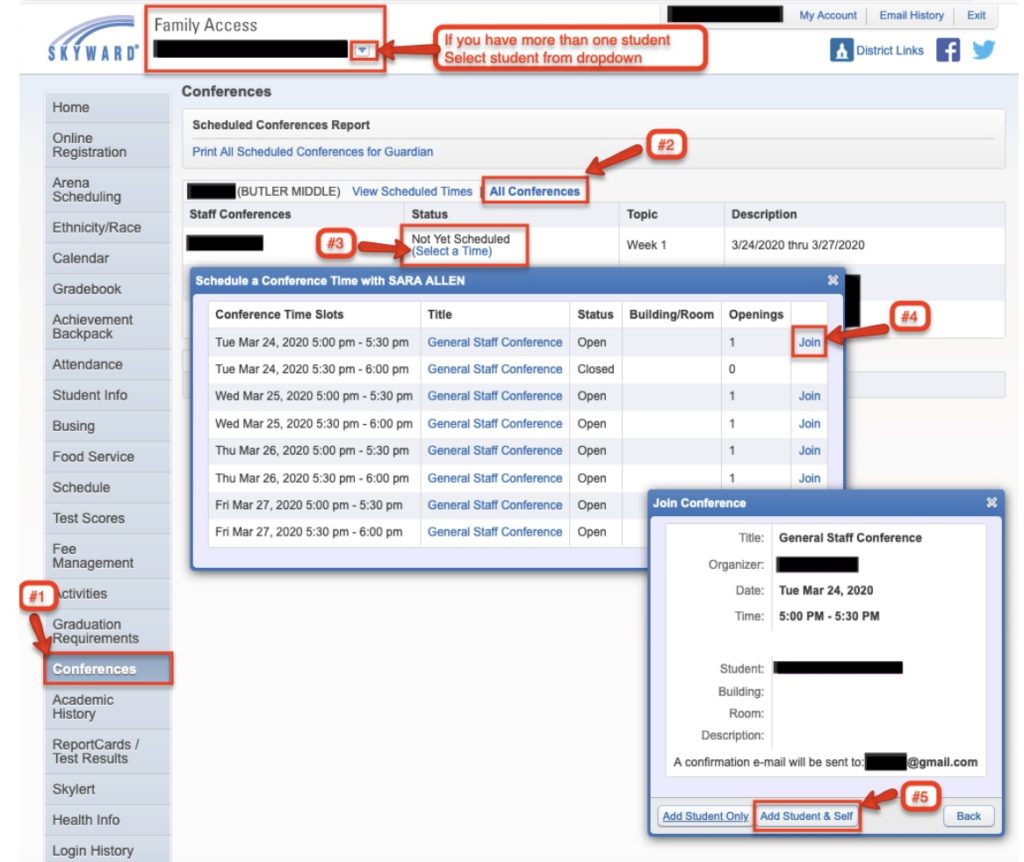Close the Join Conference dialog

point(991,502)
